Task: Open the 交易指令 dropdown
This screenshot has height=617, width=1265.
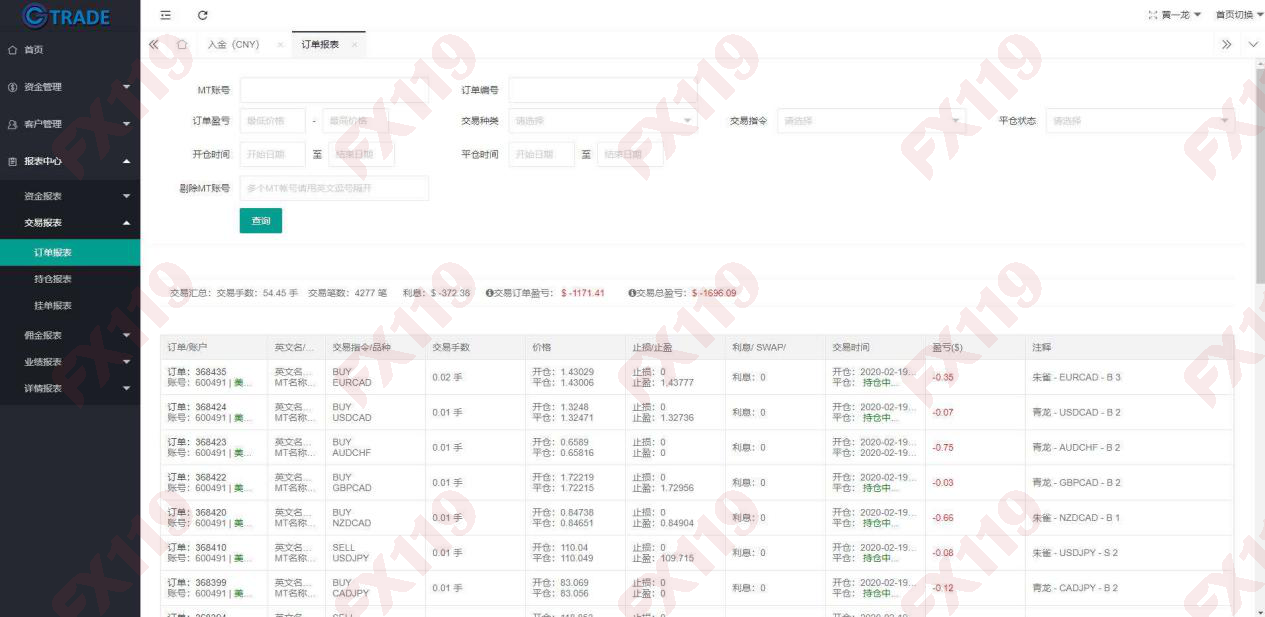Action: tap(872, 121)
